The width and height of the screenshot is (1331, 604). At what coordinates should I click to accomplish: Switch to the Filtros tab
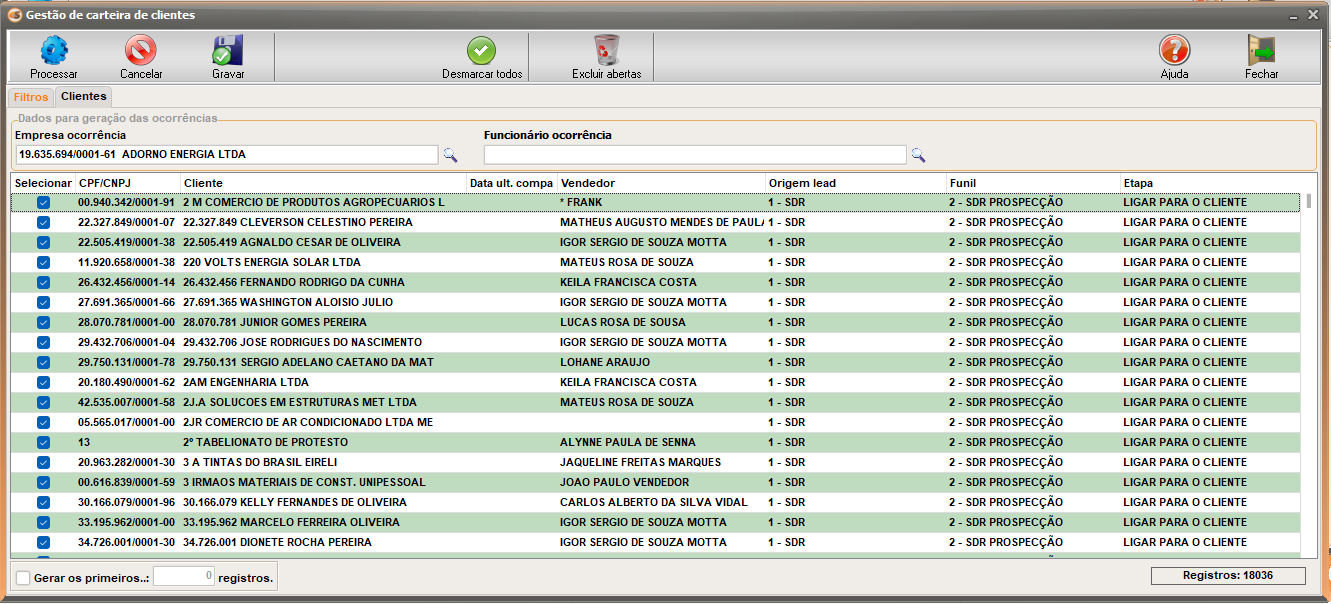pyautogui.click(x=30, y=97)
